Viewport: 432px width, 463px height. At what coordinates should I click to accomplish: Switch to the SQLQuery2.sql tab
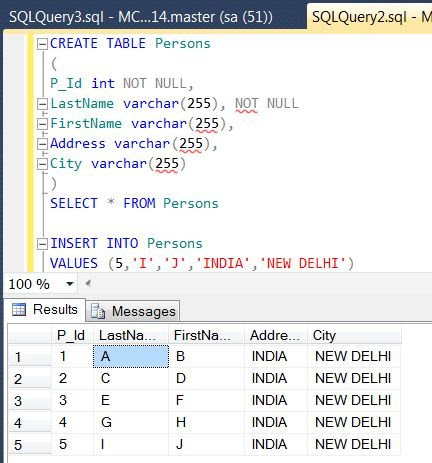pyautogui.click(x=370, y=17)
